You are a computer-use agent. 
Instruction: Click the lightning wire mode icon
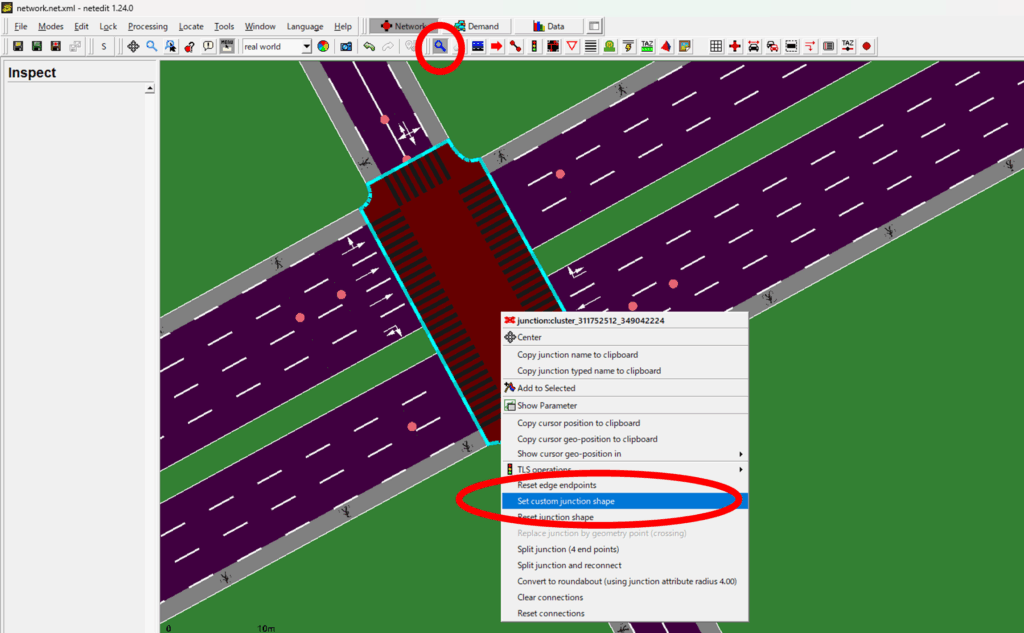point(628,46)
